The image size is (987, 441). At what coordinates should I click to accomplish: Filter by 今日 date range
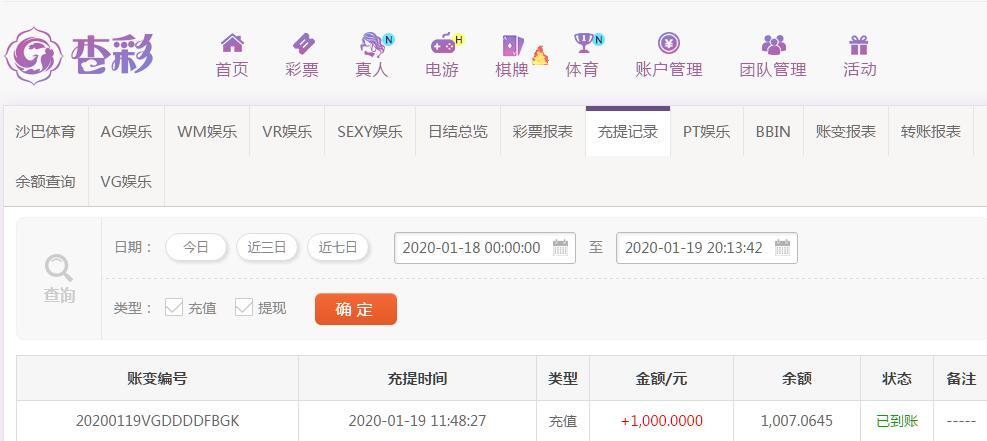[x=196, y=247]
